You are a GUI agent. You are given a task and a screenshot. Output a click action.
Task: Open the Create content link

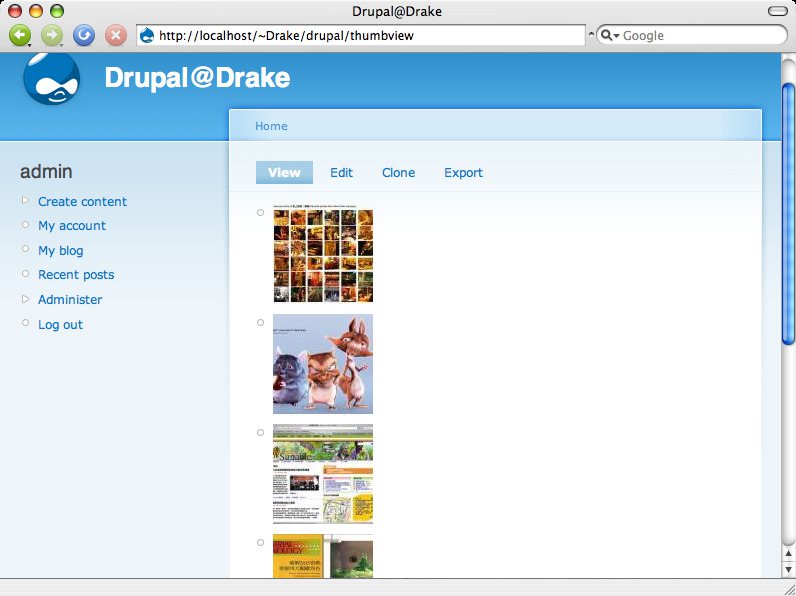pyautogui.click(x=82, y=202)
